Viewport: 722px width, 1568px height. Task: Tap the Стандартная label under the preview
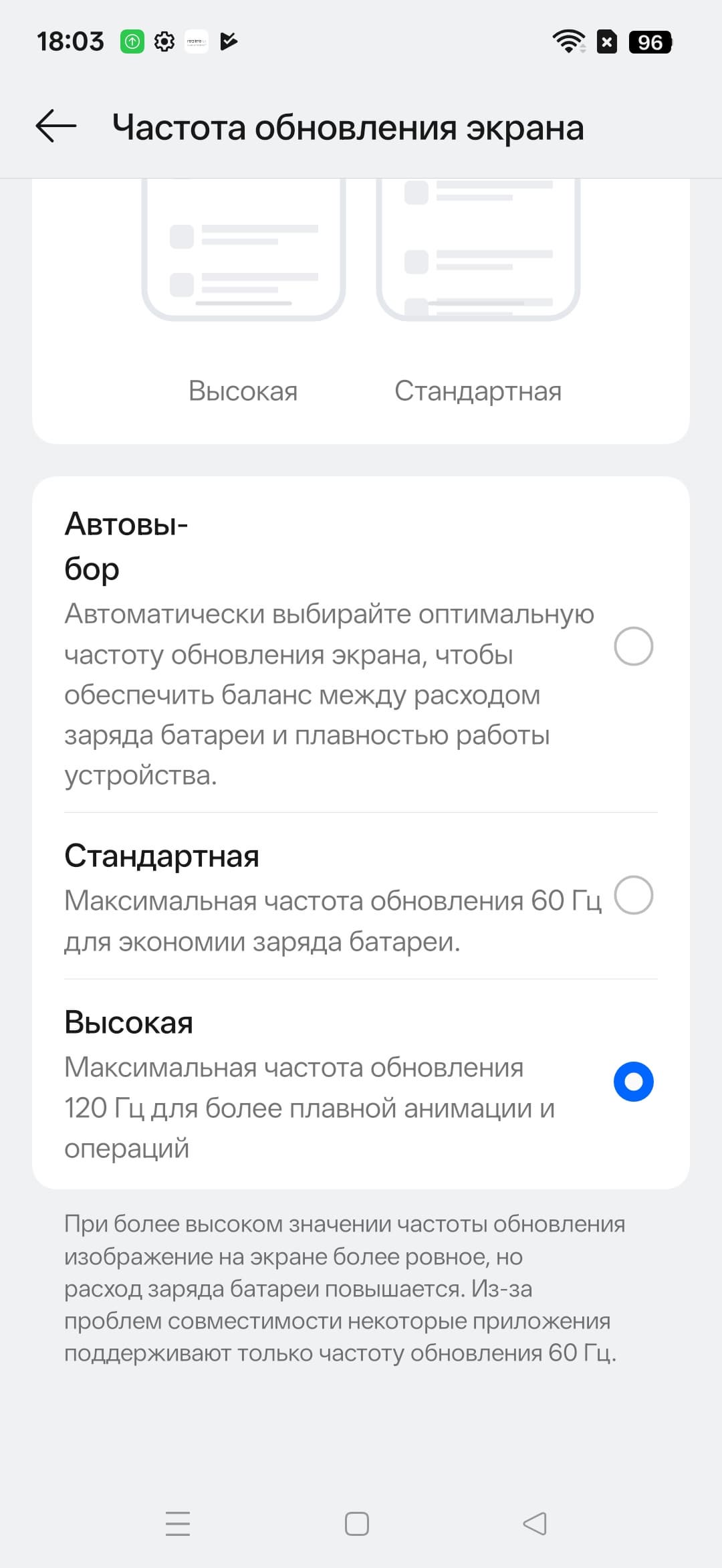(x=478, y=391)
